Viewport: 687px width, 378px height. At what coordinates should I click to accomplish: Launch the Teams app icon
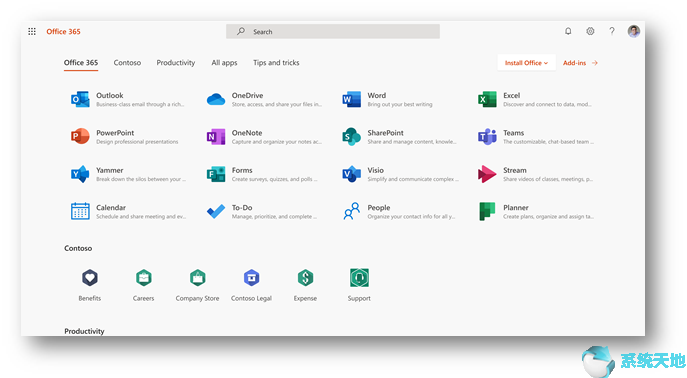tap(487, 137)
